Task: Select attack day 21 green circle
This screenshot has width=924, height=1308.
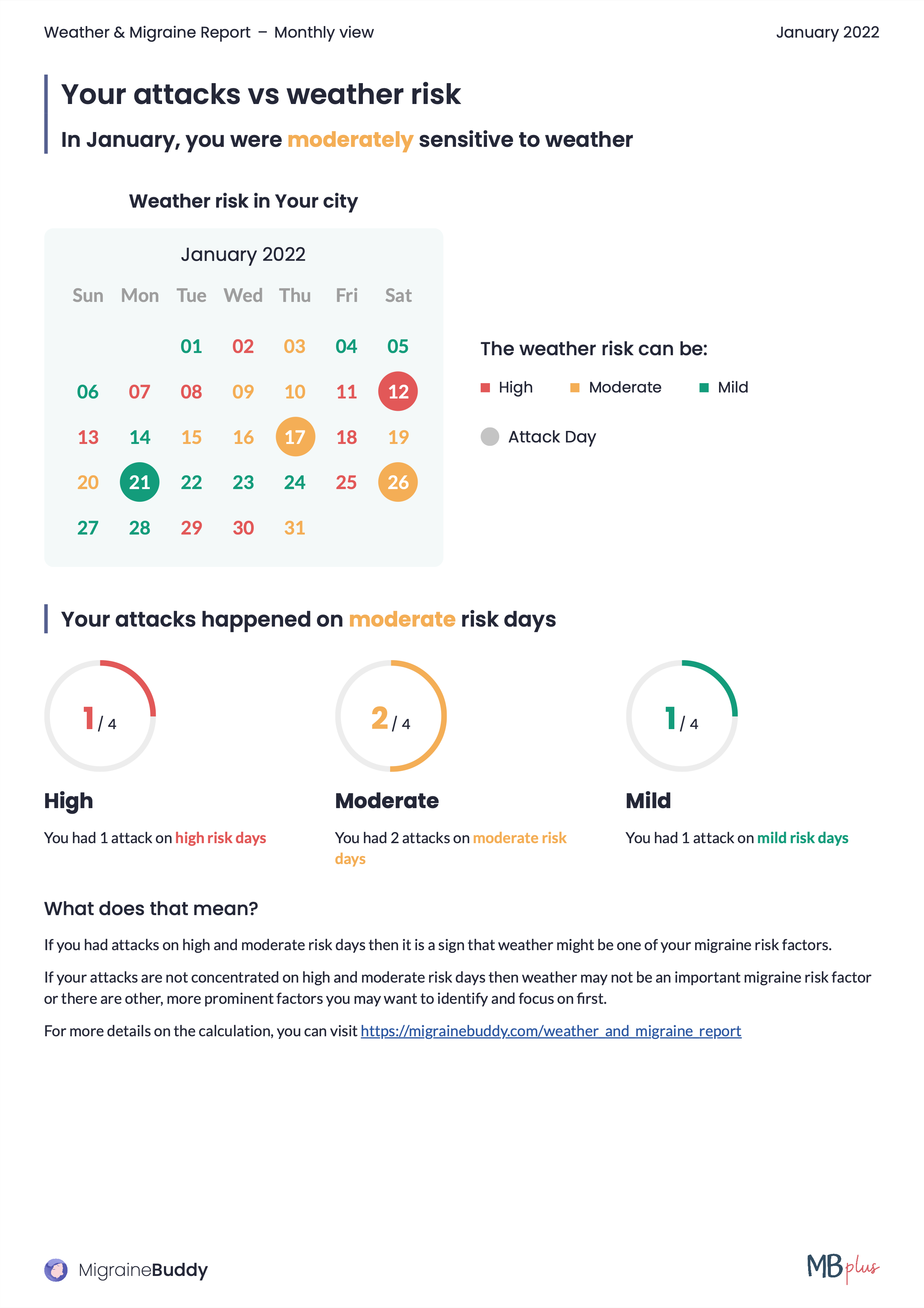Action: 139,482
